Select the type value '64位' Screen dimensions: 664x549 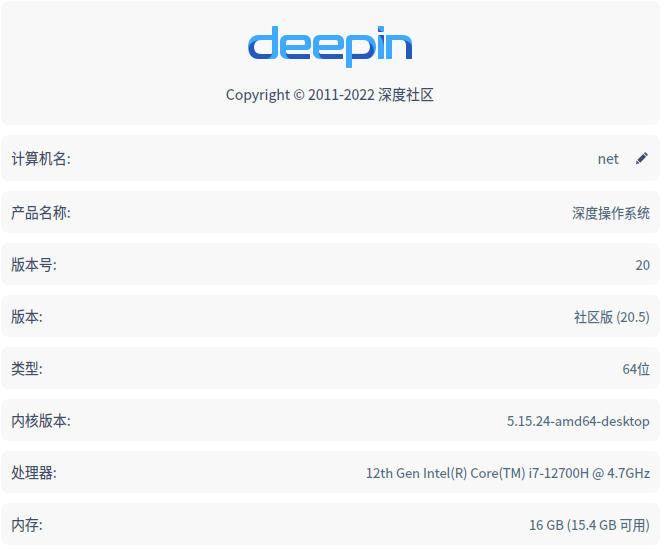click(636, 369)
